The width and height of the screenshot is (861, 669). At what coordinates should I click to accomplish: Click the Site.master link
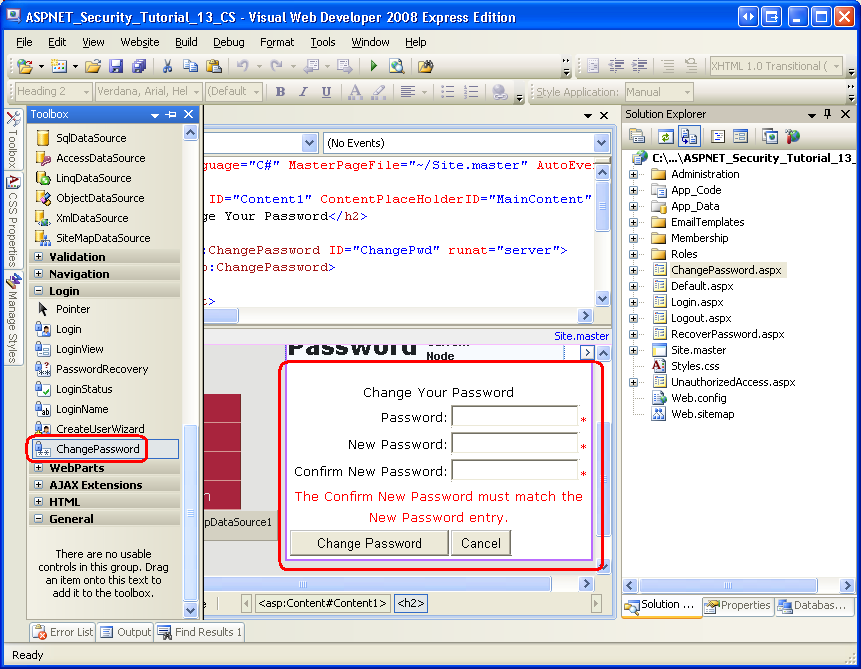581,336
